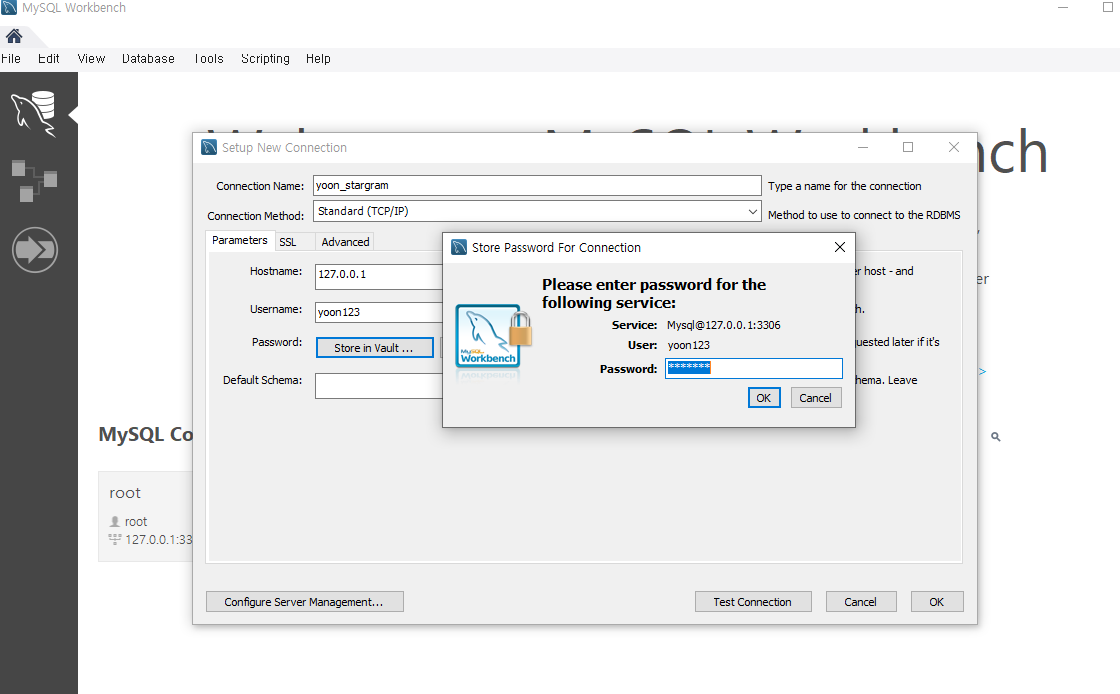Click Configure Server Management button
Image resolution: width=1120 pixels, height=694 pixels.
coord(304,602)
